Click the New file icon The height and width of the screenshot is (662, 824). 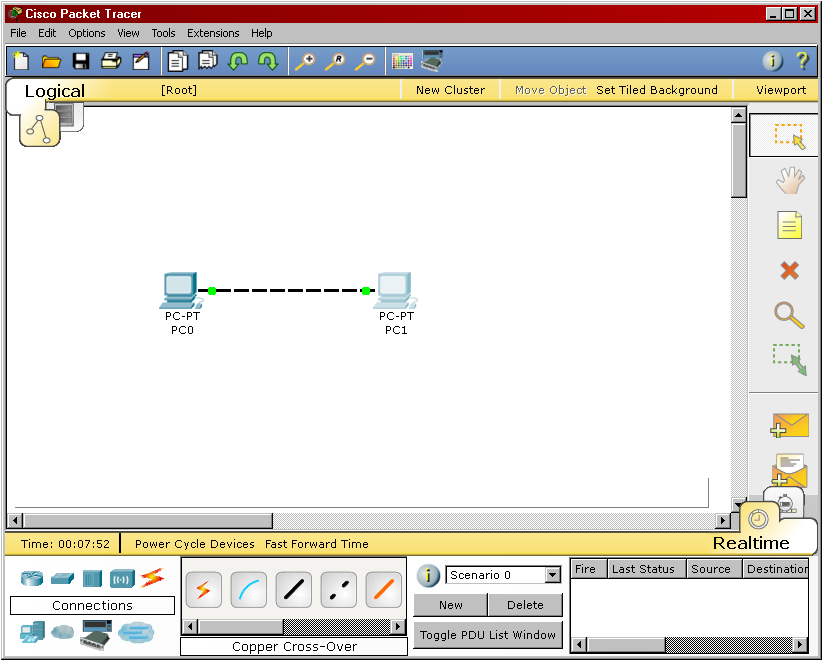[x=21, y=61]
